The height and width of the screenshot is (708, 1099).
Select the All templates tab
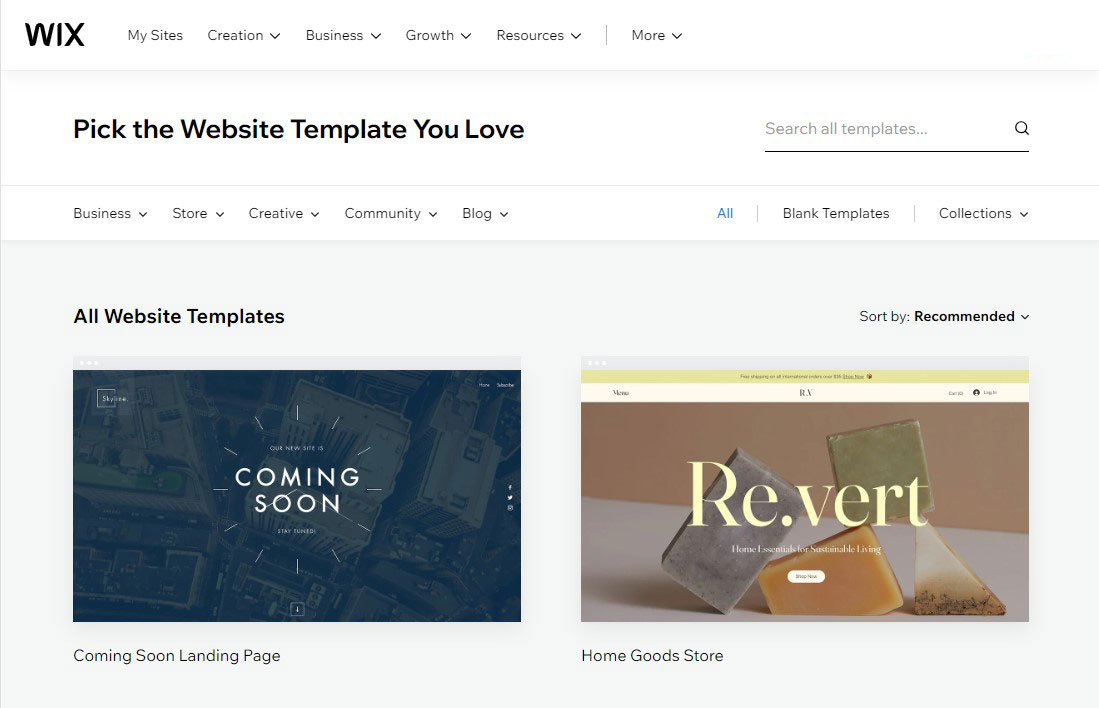pyautogui.click(x=725, y=214)
